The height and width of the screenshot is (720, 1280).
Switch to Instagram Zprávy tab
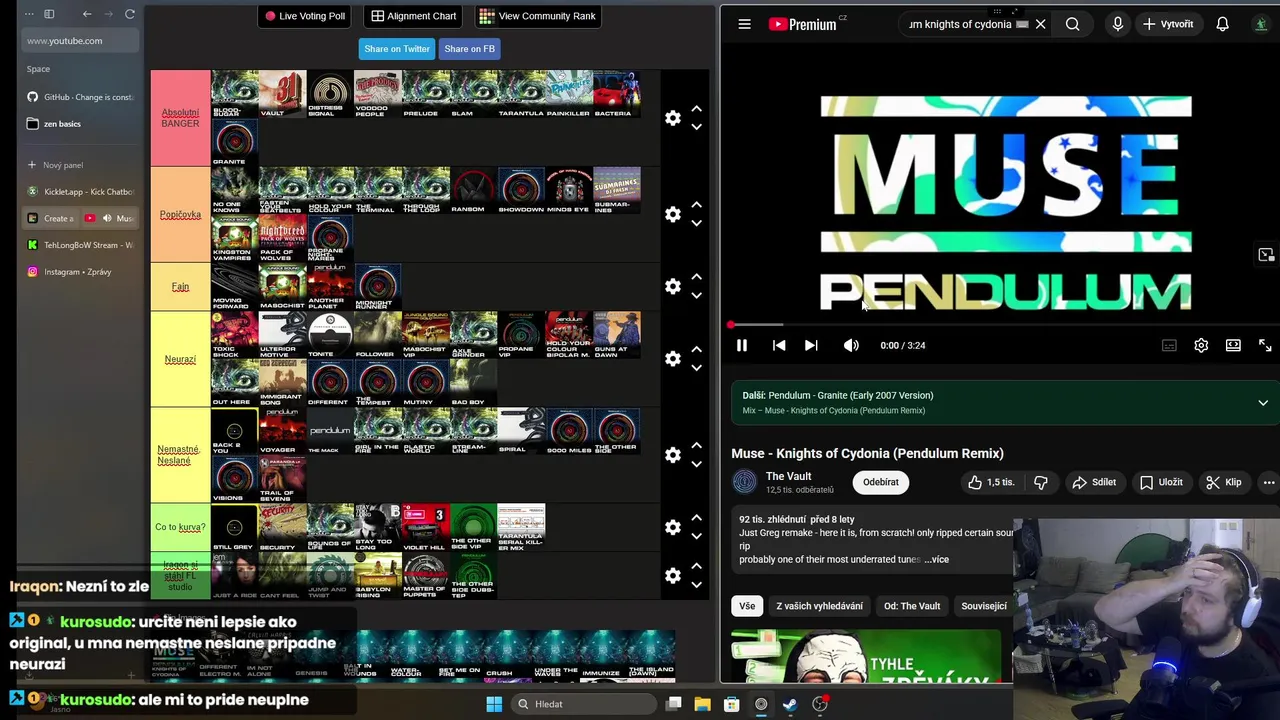[x=79, y=272]
